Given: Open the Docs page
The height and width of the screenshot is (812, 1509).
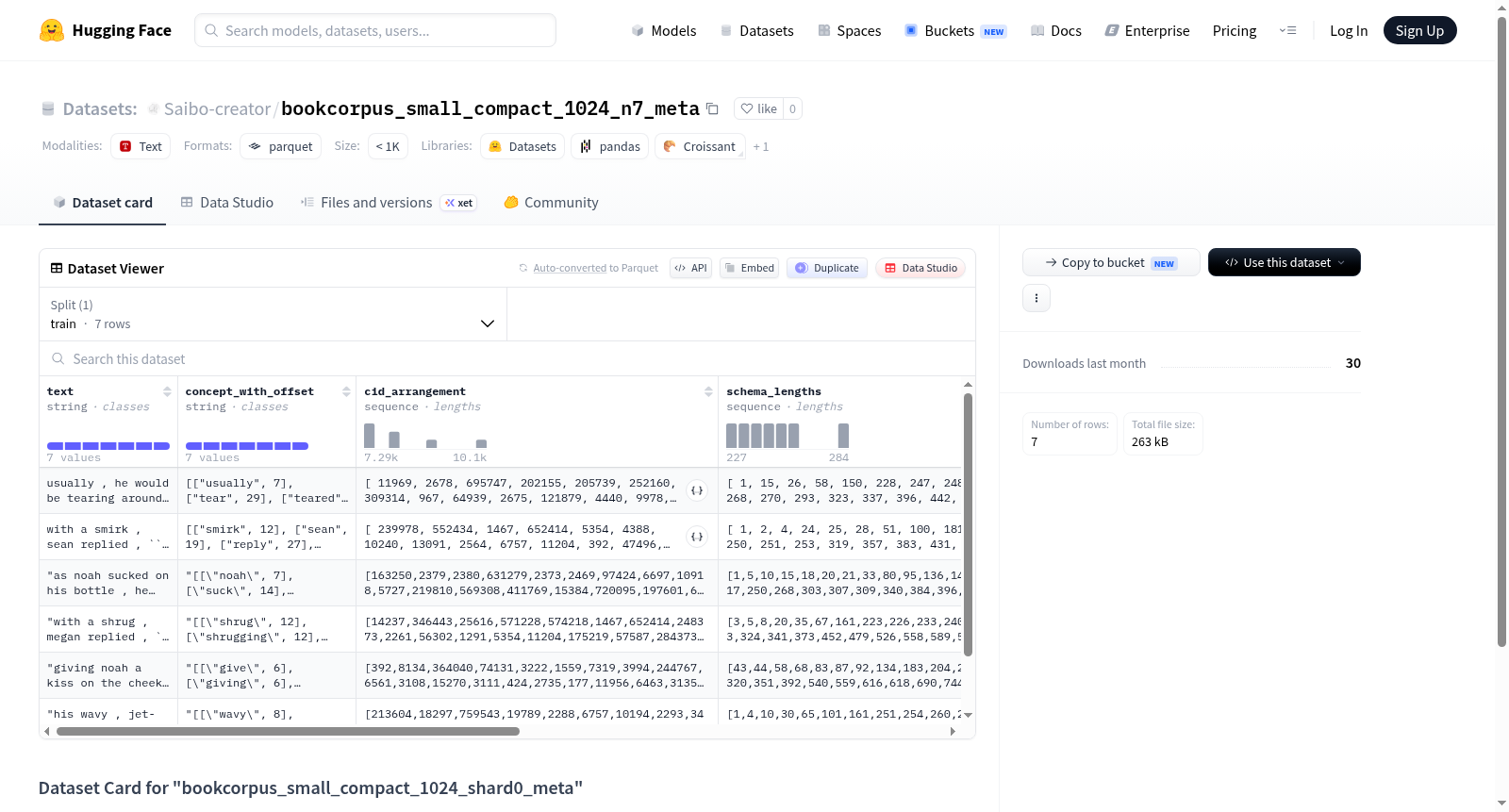Looking at the screenshot, I should [x=1056, y=30].
